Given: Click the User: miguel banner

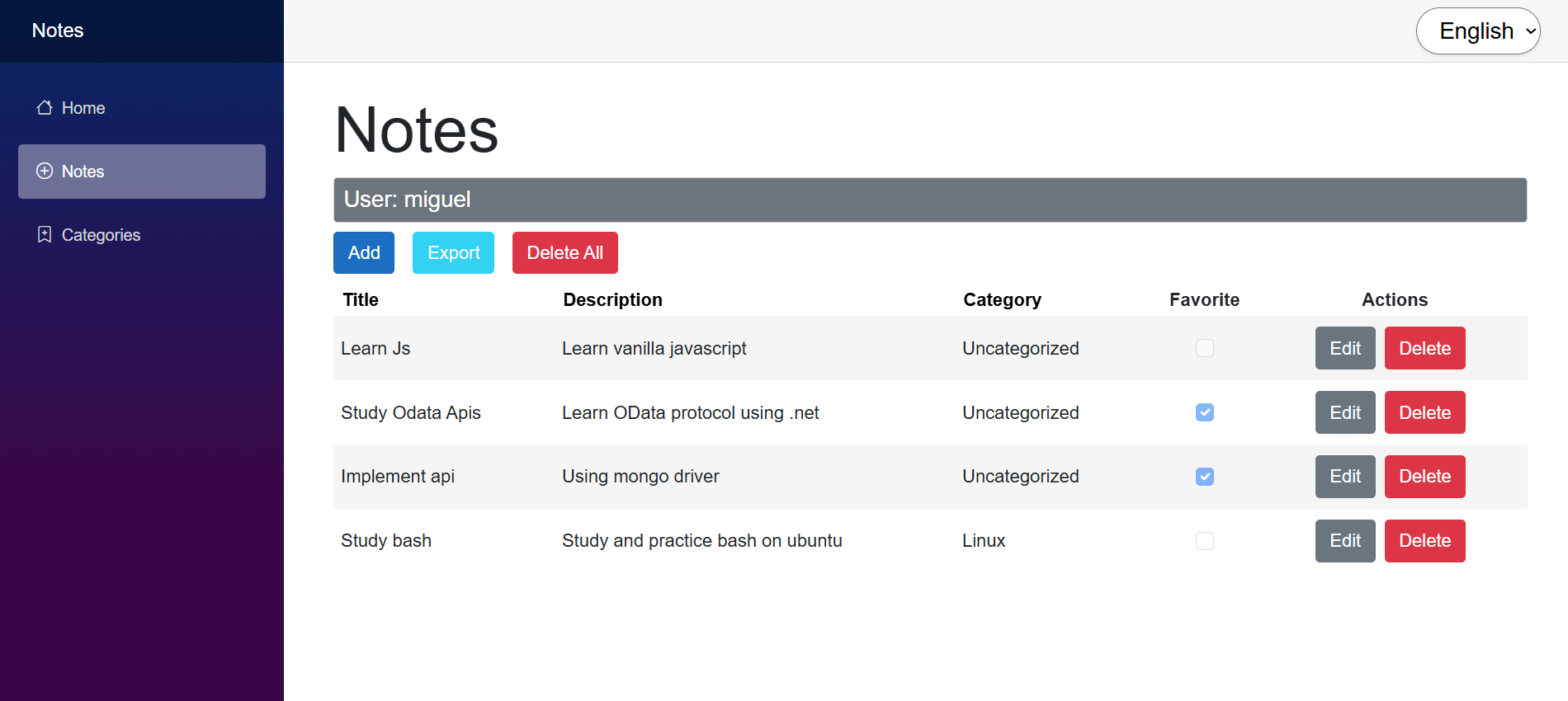Looking at the screenshot, I should (x=929, y=200).
